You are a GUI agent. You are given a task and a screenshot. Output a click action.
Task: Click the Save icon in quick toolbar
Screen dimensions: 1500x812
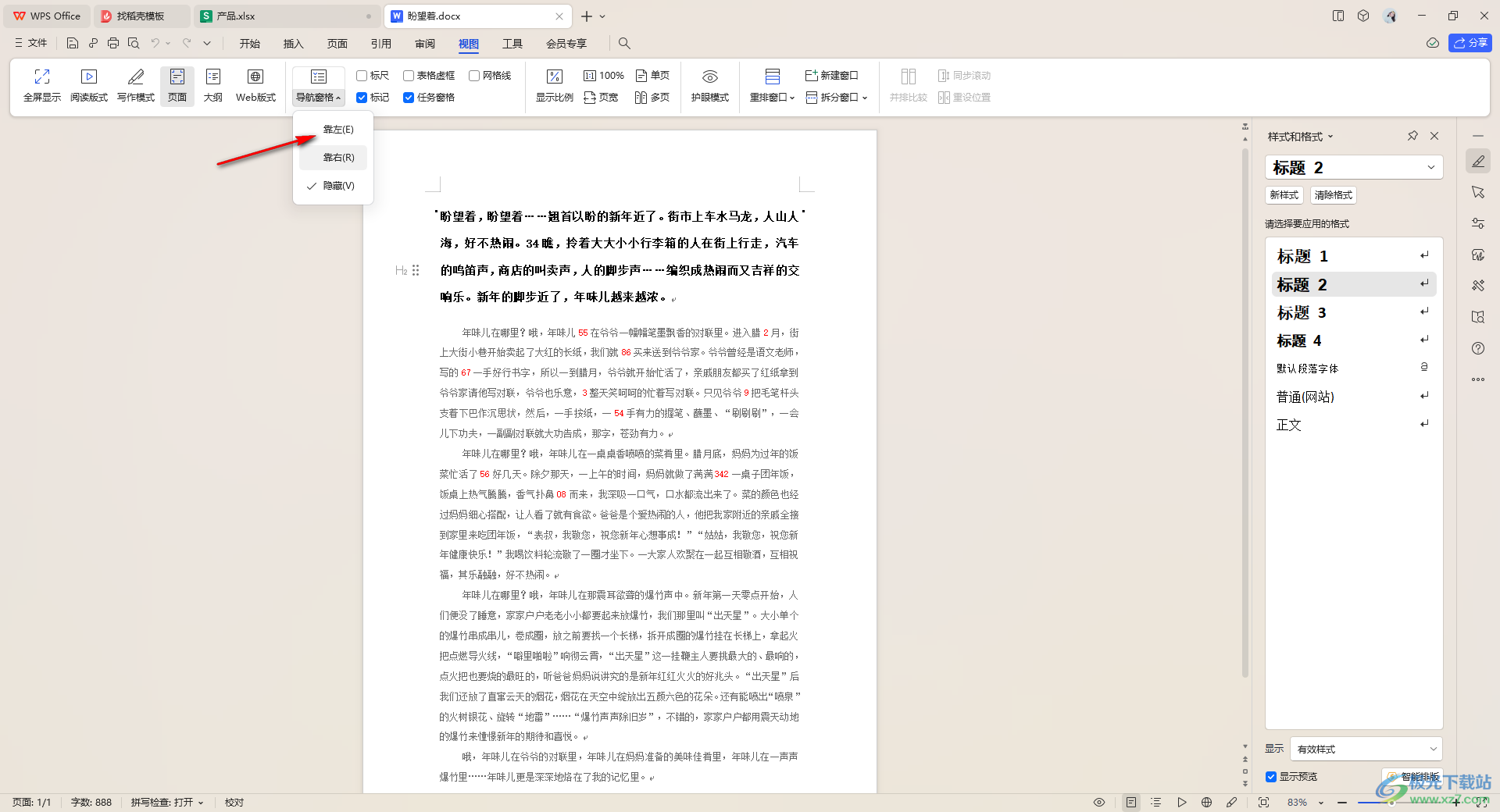[73, 44]
